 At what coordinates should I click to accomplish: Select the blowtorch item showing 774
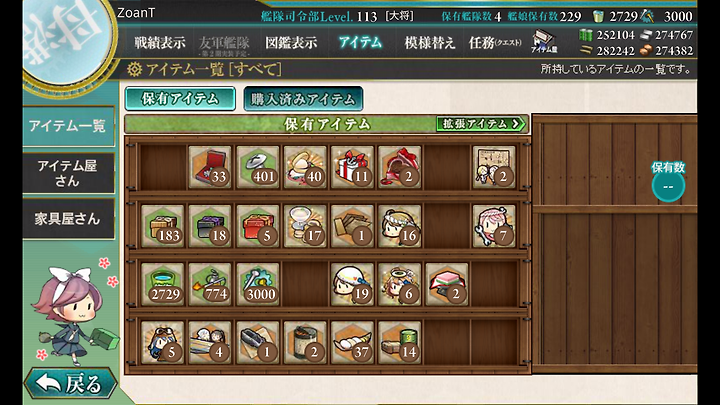210,284
